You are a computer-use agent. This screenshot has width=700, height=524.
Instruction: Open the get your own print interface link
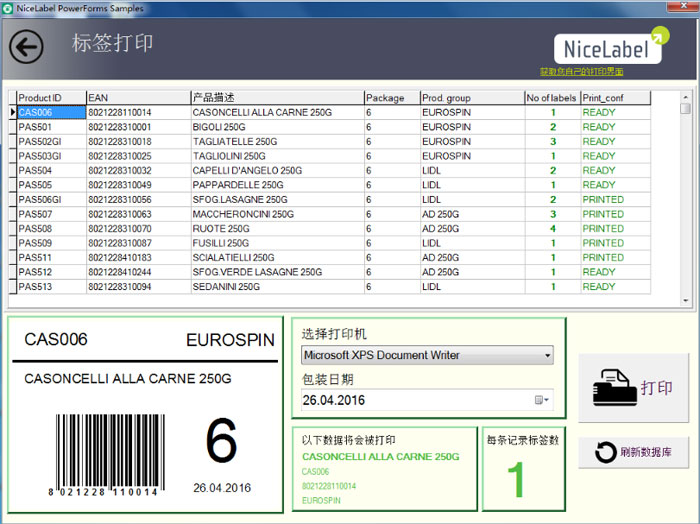[x=581, y=71]
